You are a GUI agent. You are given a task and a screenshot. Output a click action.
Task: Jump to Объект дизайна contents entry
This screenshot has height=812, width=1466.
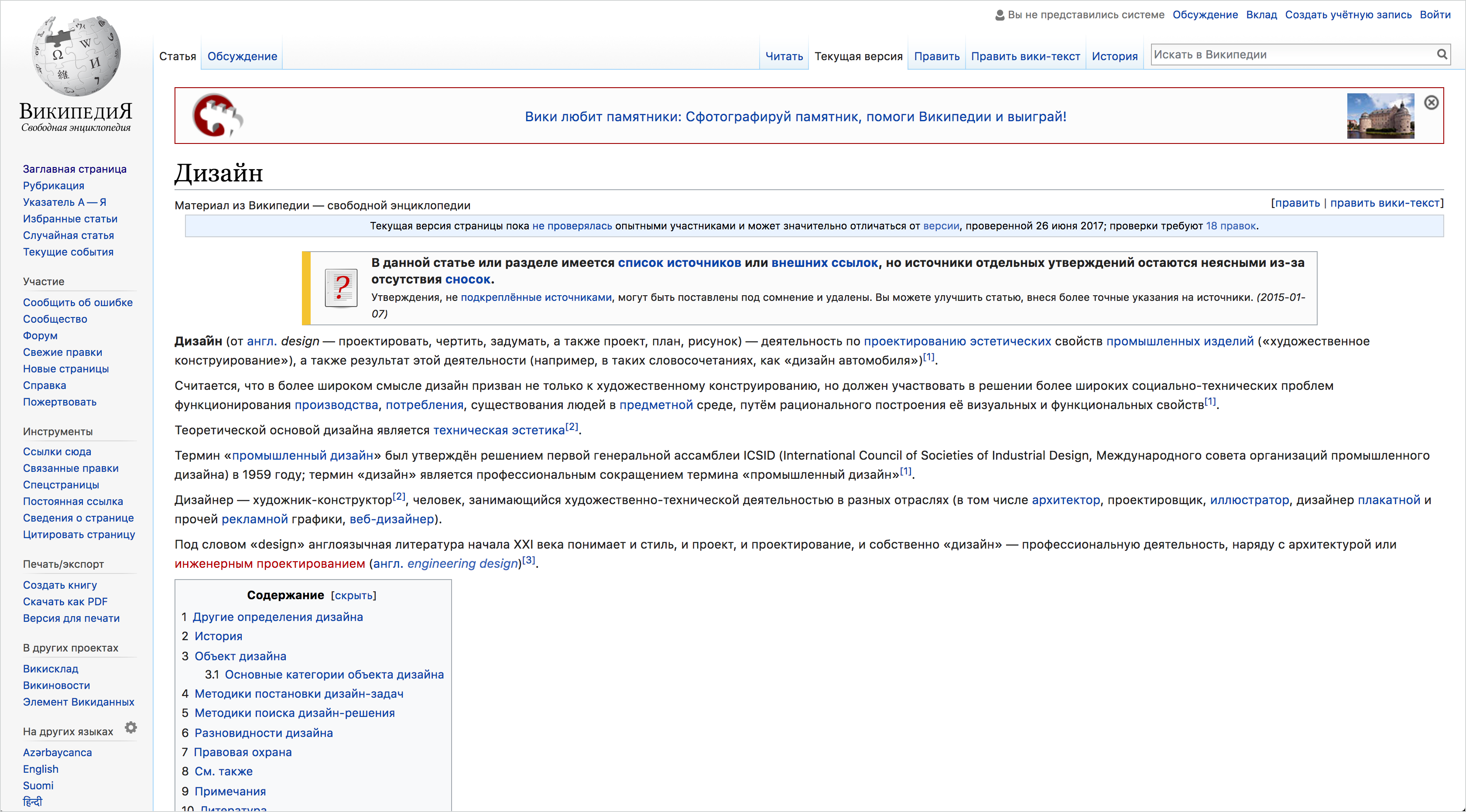coord(240,656)
